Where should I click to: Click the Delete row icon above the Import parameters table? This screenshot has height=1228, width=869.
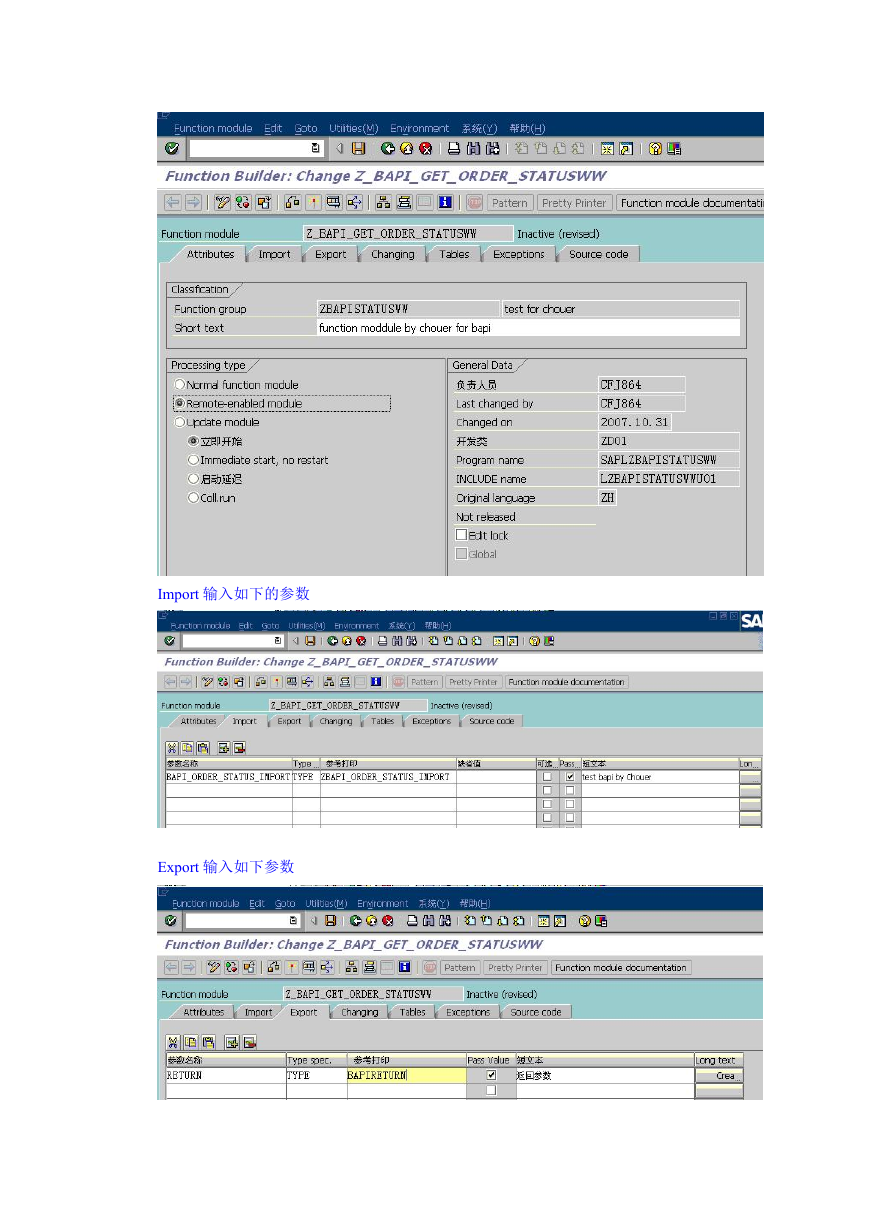(239, 747)
